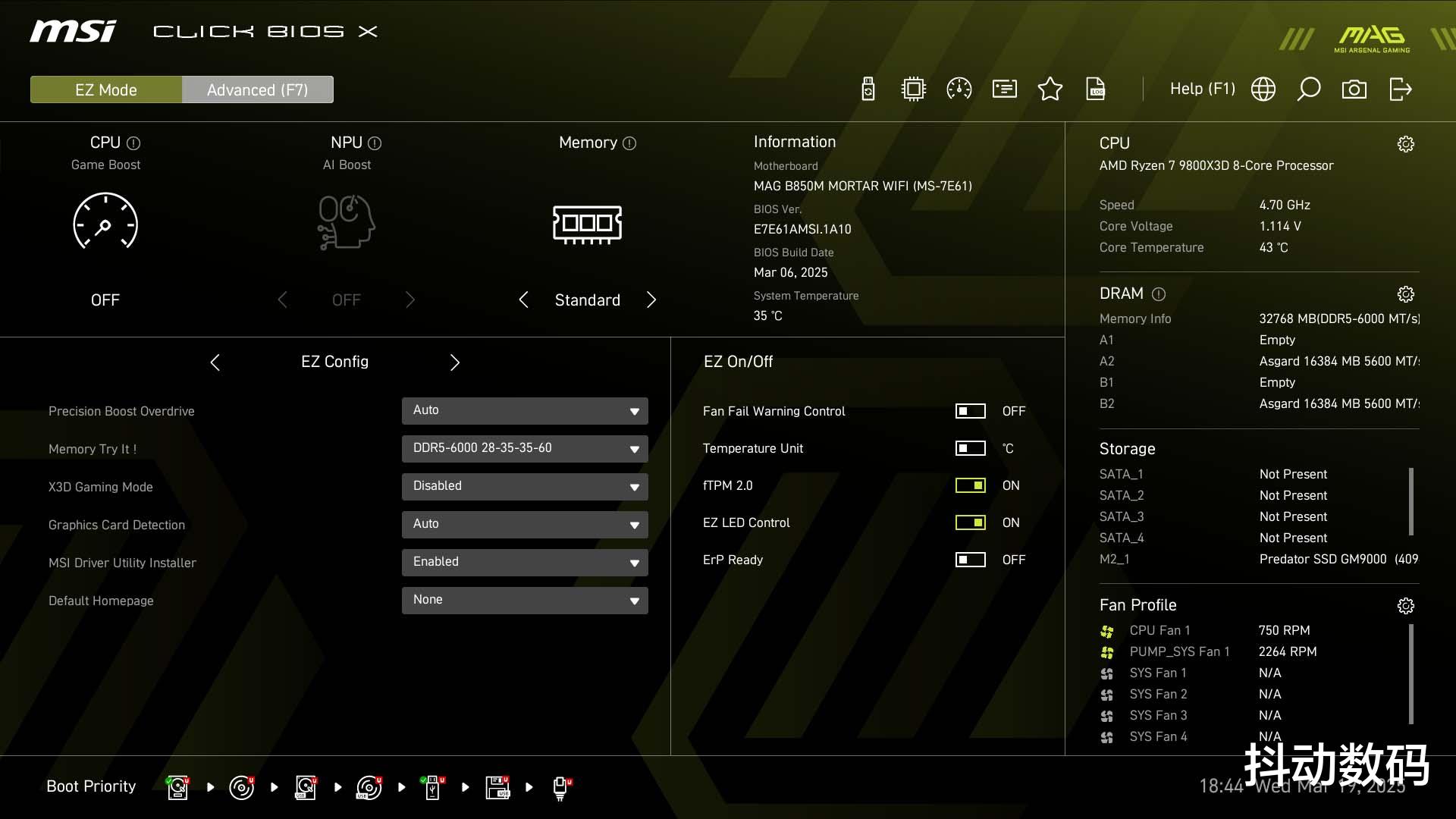Click info icon next to NPU heading
Viewport: 1456px width, 819px height.
[375, 143]
